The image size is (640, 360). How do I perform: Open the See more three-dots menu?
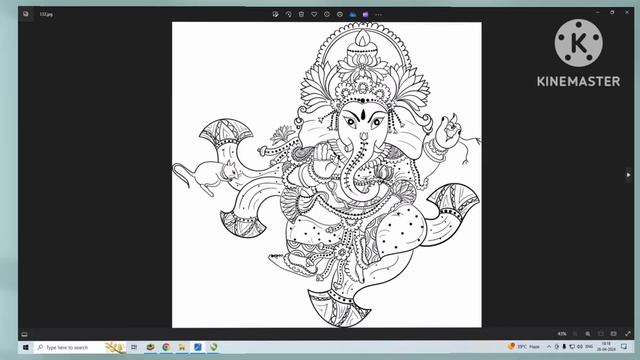378,14
